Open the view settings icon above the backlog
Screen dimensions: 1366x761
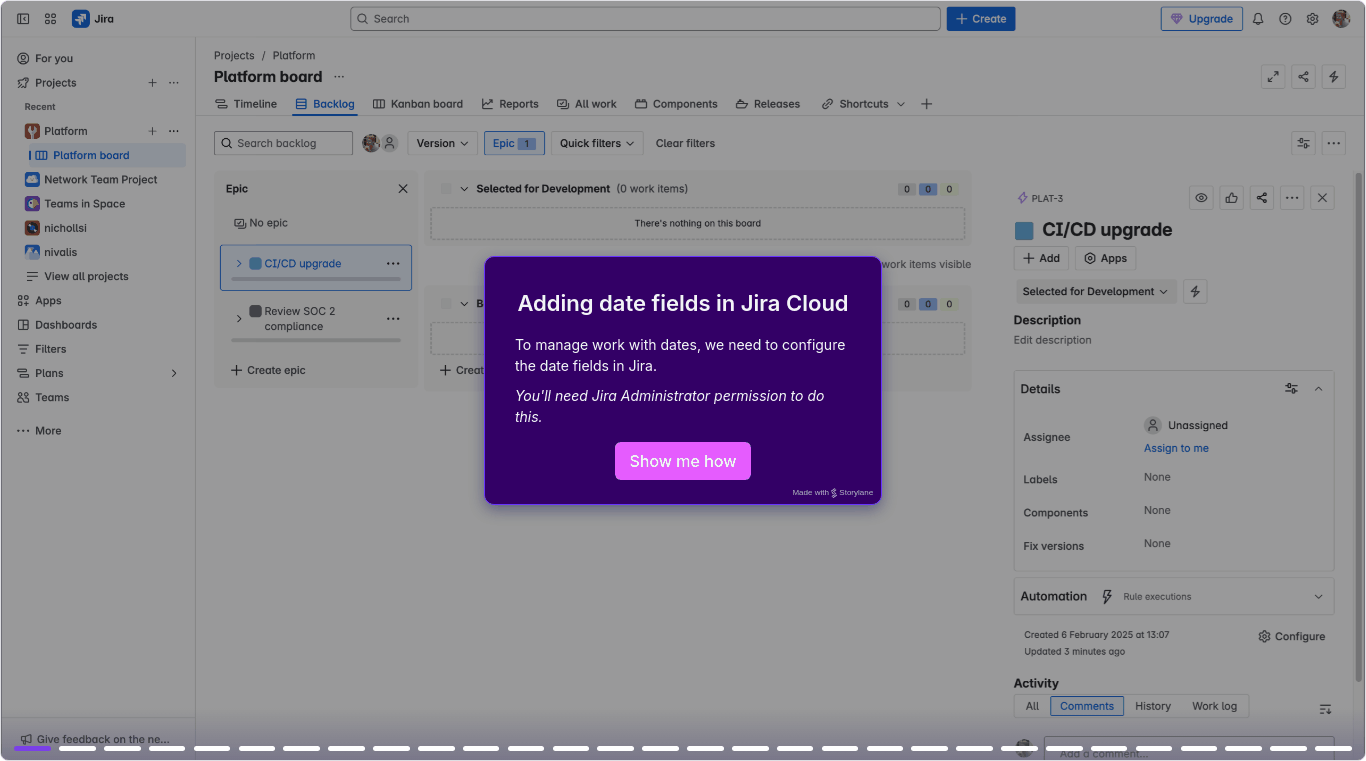tap(1303, 143)
